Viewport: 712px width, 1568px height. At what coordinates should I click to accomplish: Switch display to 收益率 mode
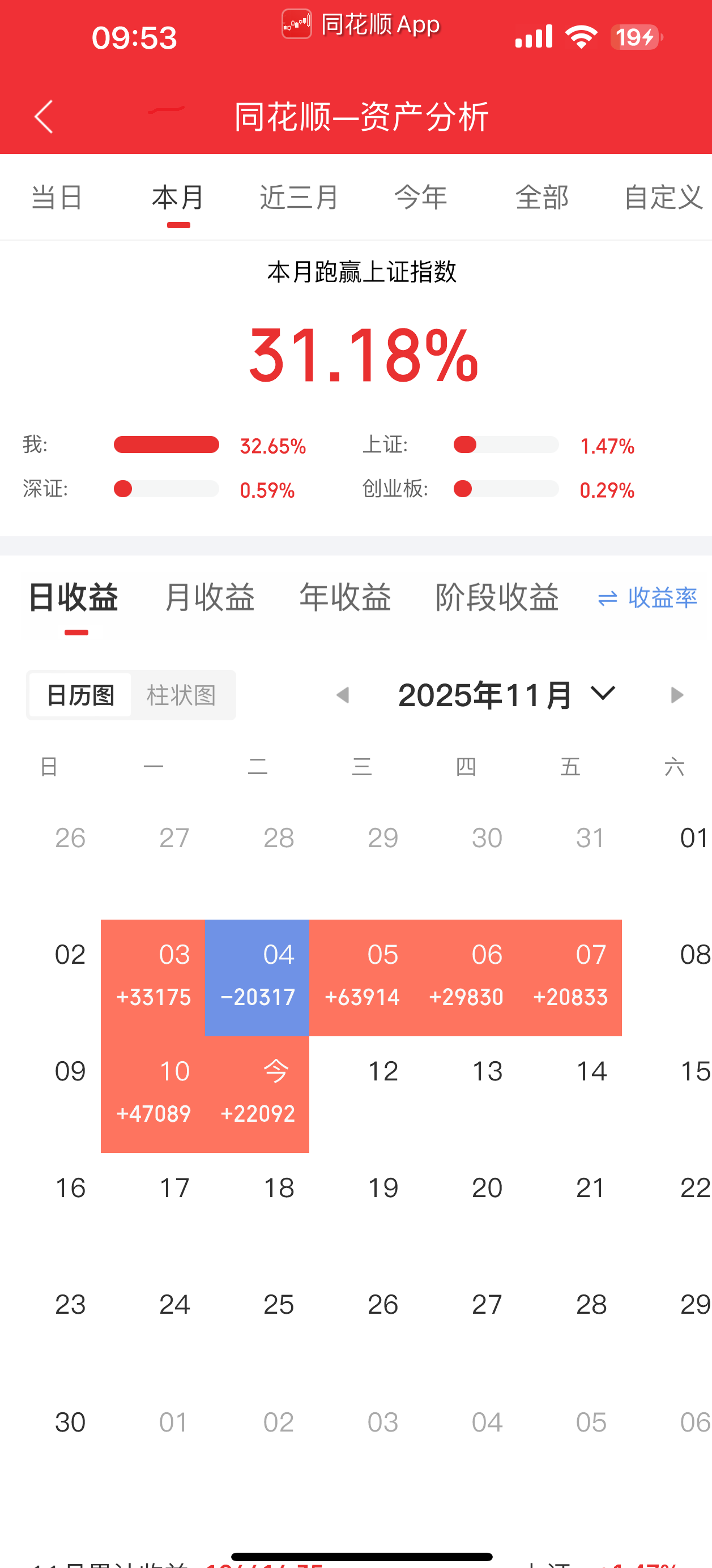pyautogui.click(x=647, y=598)
